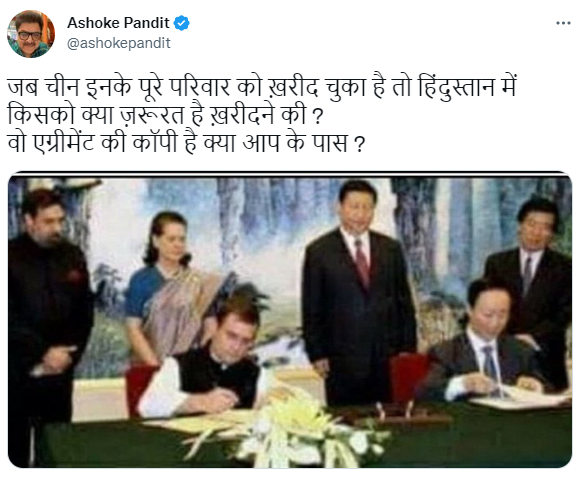Click the word हिंदुस्तान in the tweet
Image resolution: width=585 pixels, height=477 pixels.
451,88
